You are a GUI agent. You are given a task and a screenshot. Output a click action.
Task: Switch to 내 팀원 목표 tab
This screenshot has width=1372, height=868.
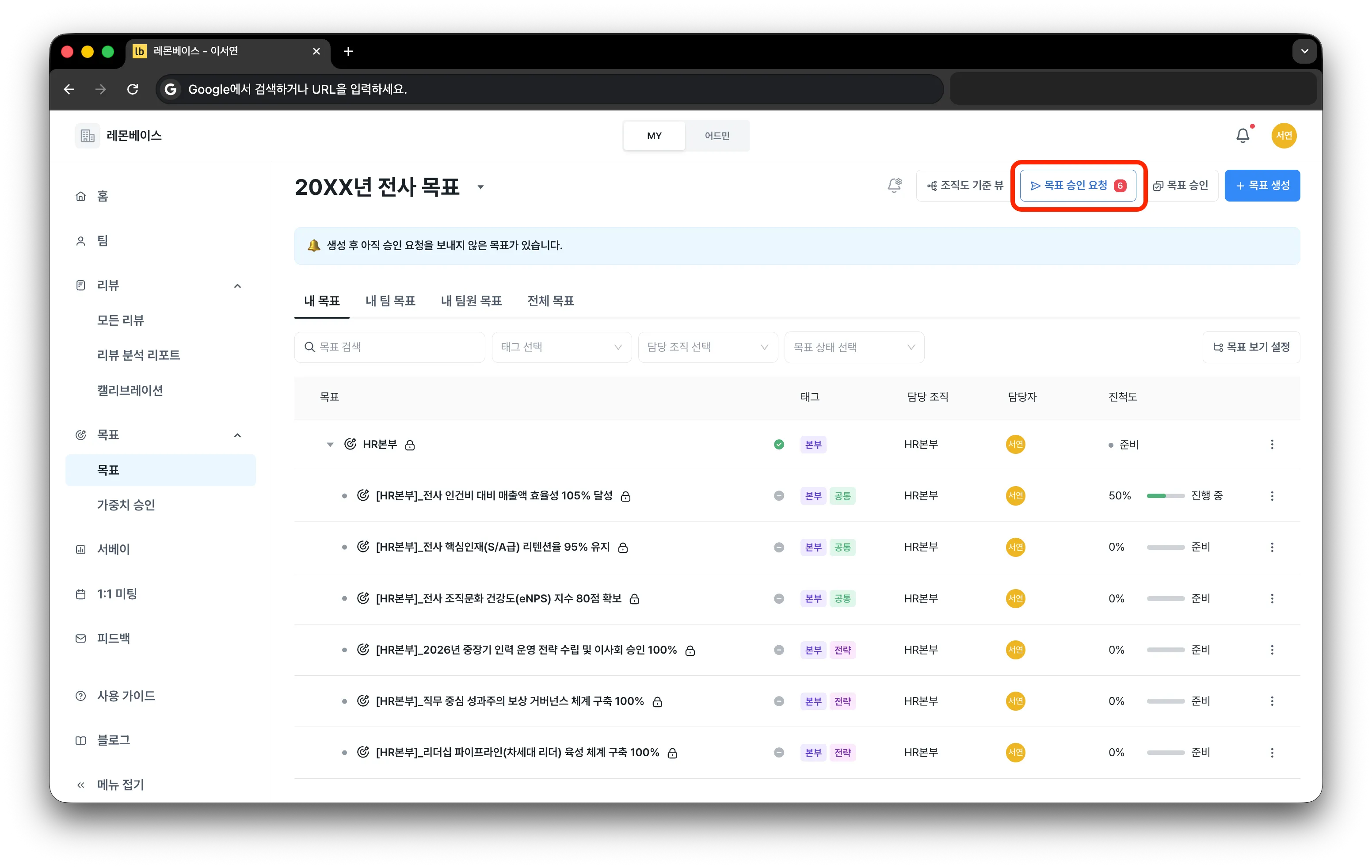pyautogui.click(x=471, y=301)
